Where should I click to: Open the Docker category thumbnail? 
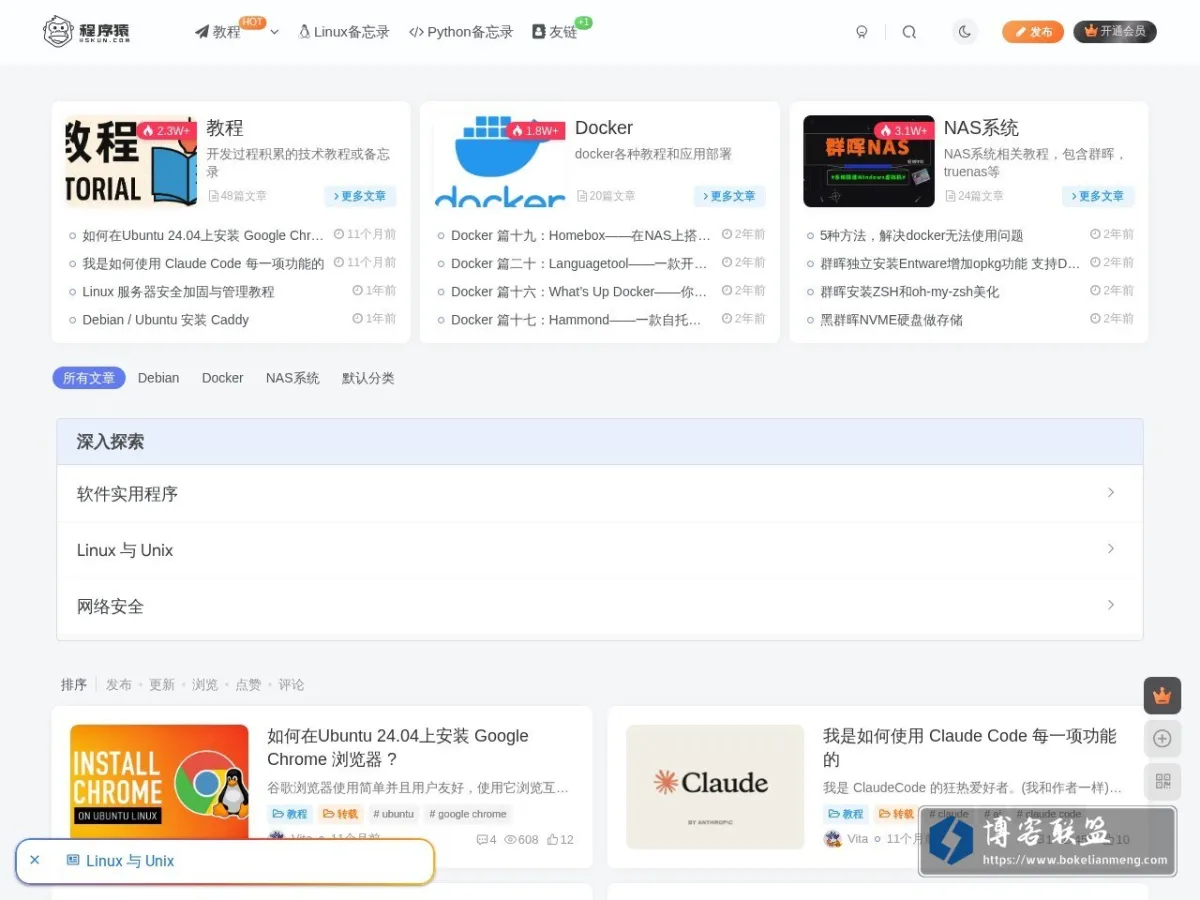click(x=499, y=161)
